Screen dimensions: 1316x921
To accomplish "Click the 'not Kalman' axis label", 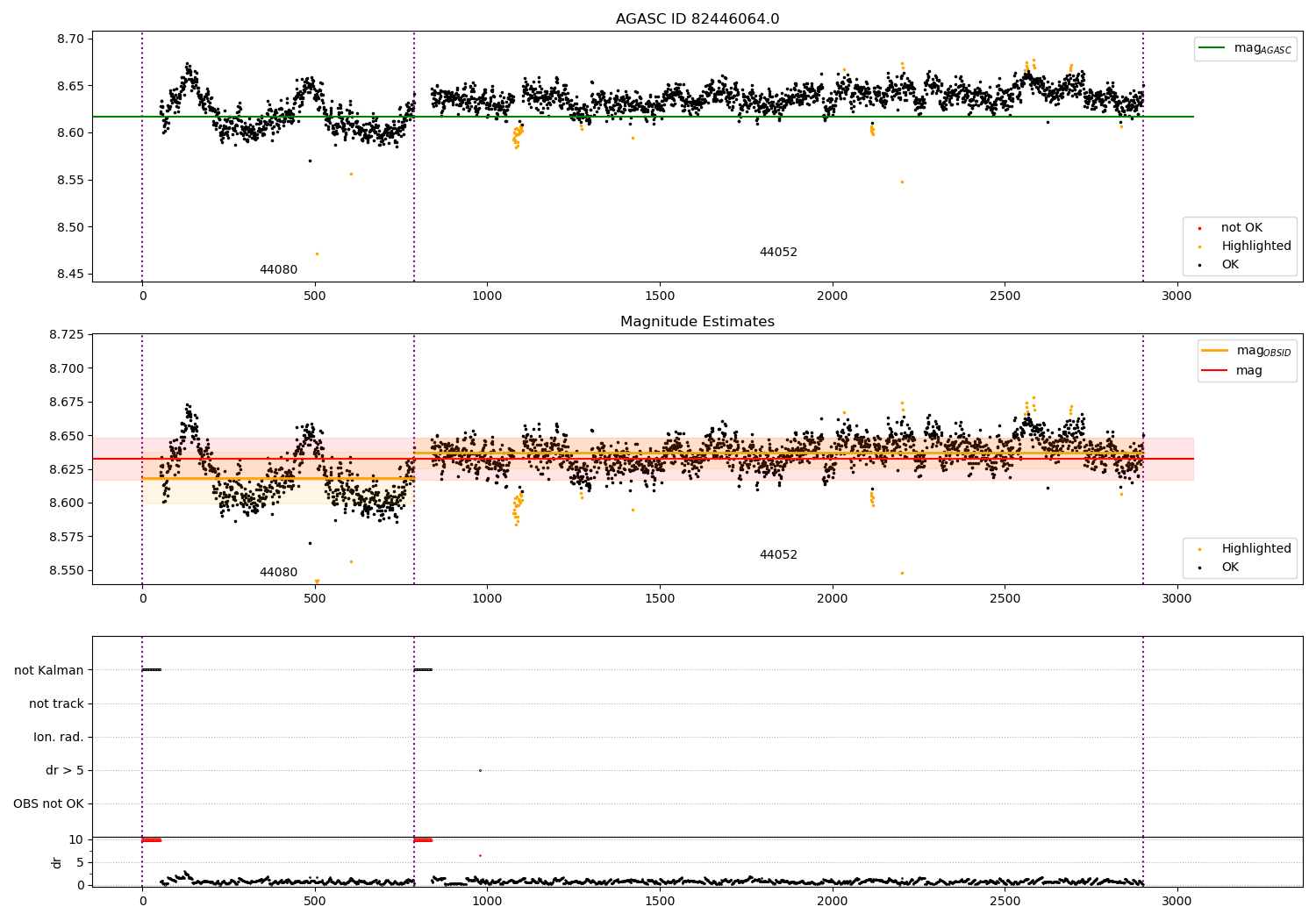I will click(x=49, y=670).
